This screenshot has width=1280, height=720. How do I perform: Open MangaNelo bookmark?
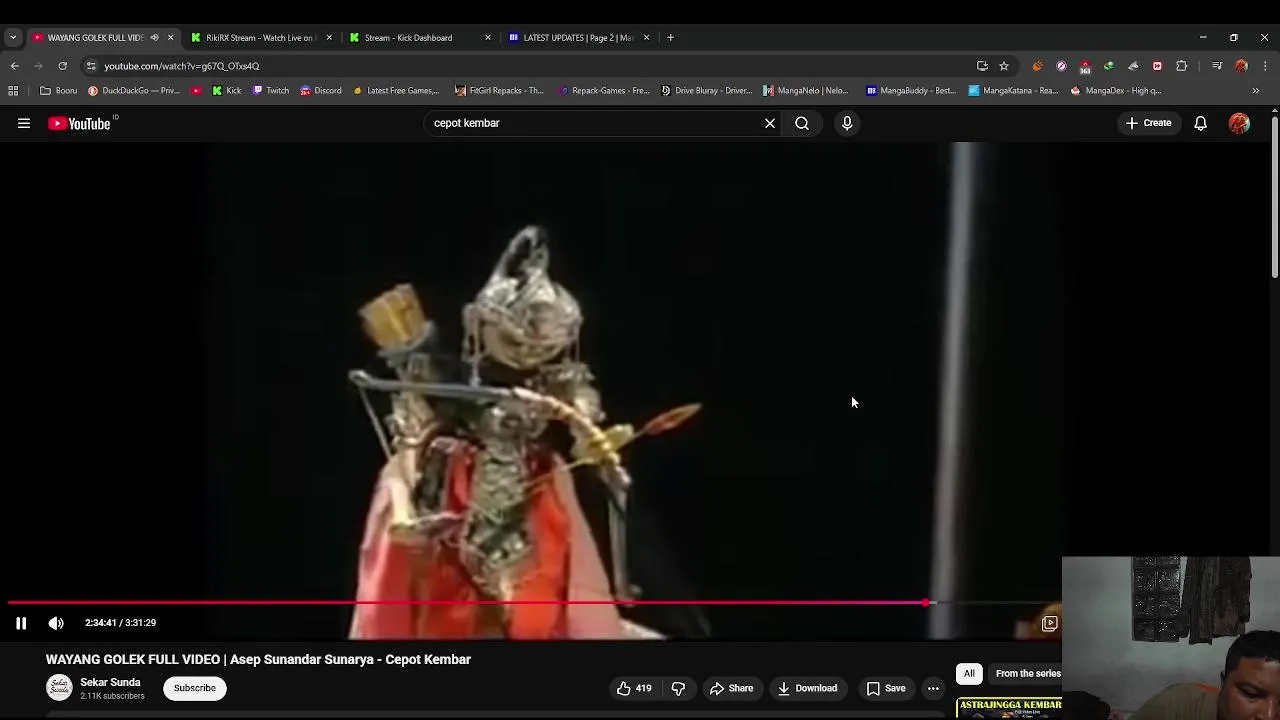click(805, 90)
